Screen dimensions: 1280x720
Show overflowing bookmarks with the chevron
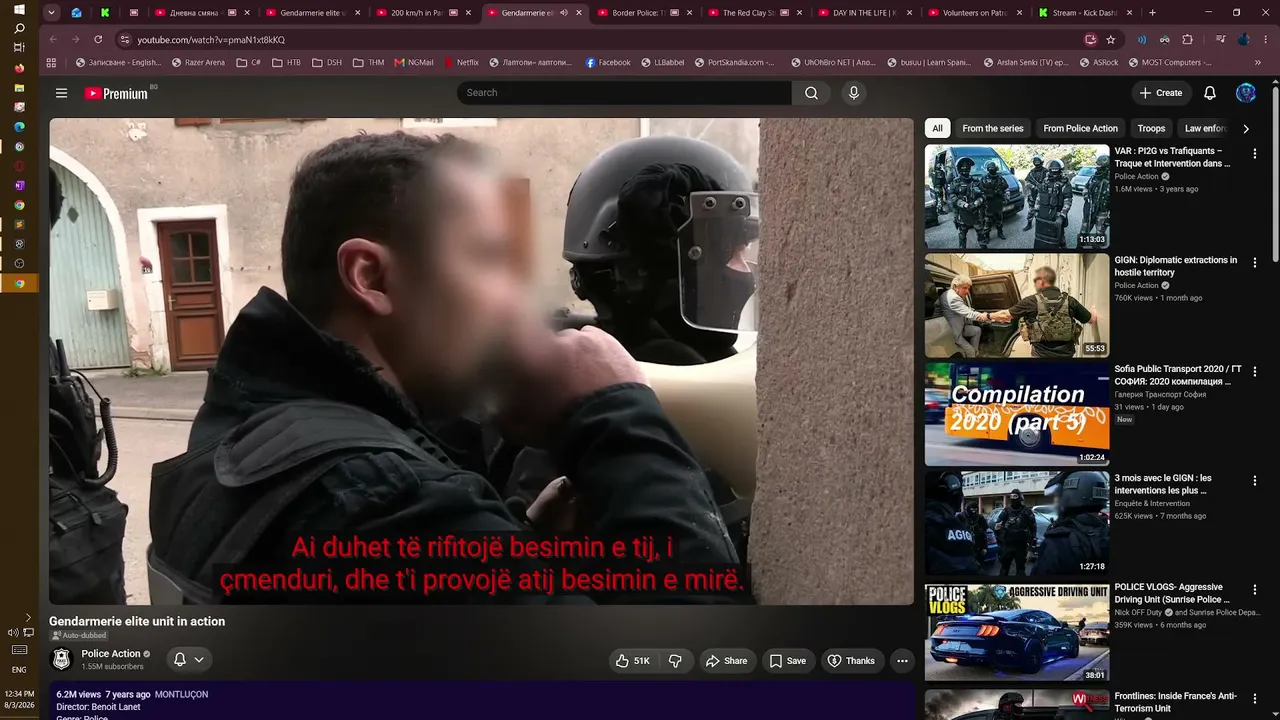(1258, 62)
